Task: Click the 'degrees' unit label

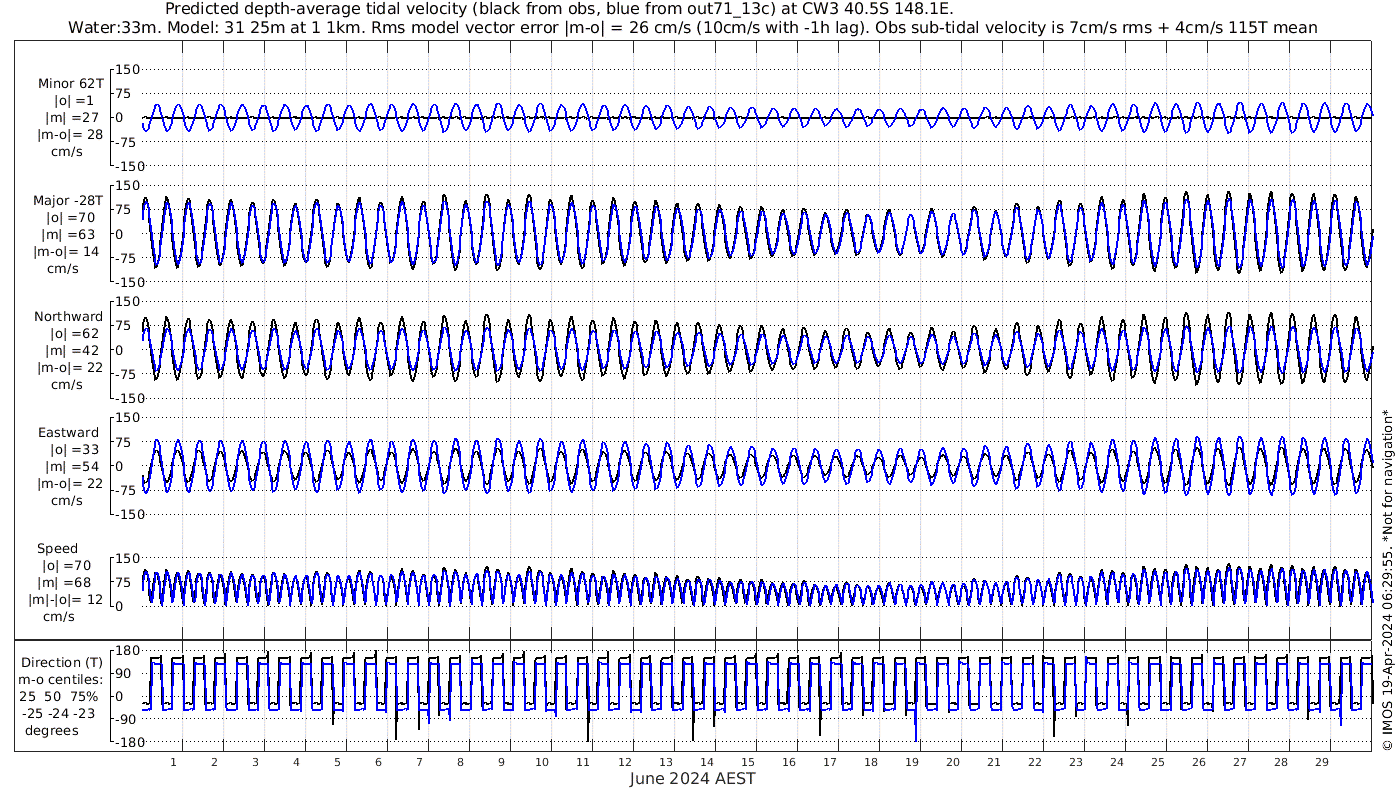Action: point(53,730)
